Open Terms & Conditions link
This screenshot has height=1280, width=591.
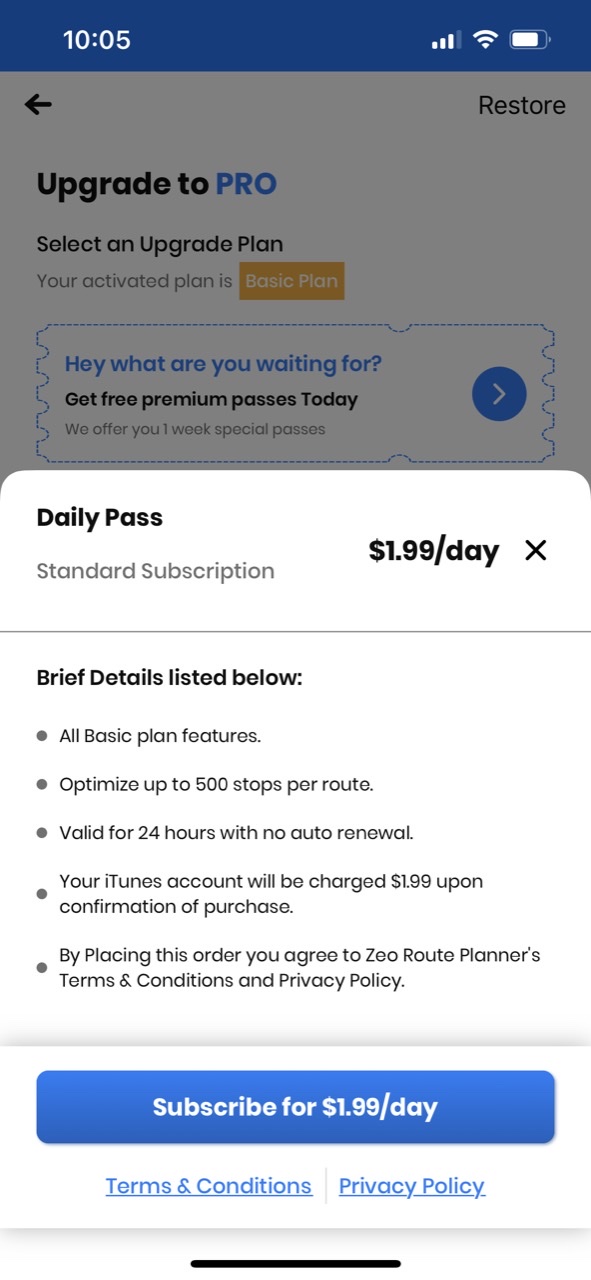209,1186
